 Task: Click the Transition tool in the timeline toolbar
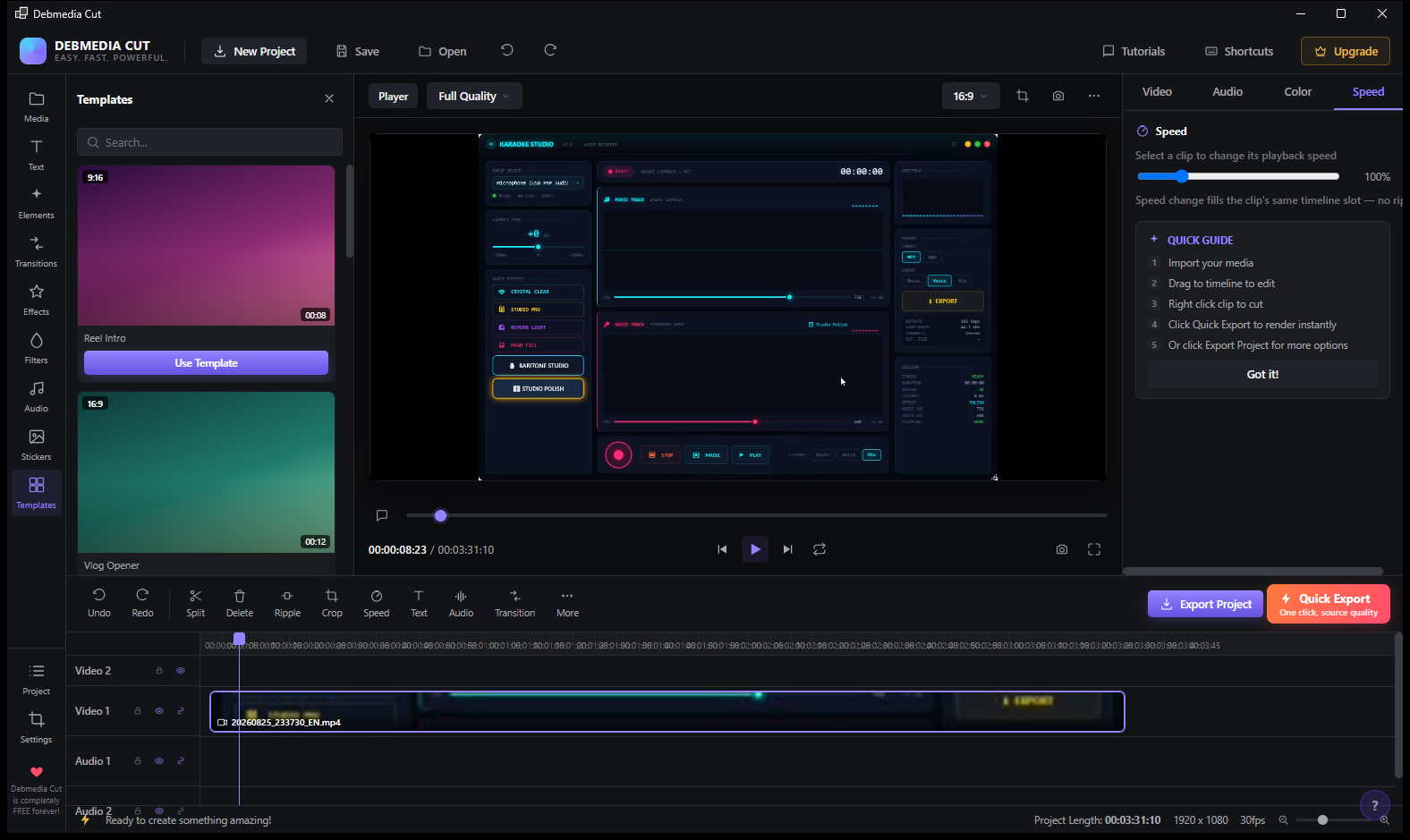(515, 603)
